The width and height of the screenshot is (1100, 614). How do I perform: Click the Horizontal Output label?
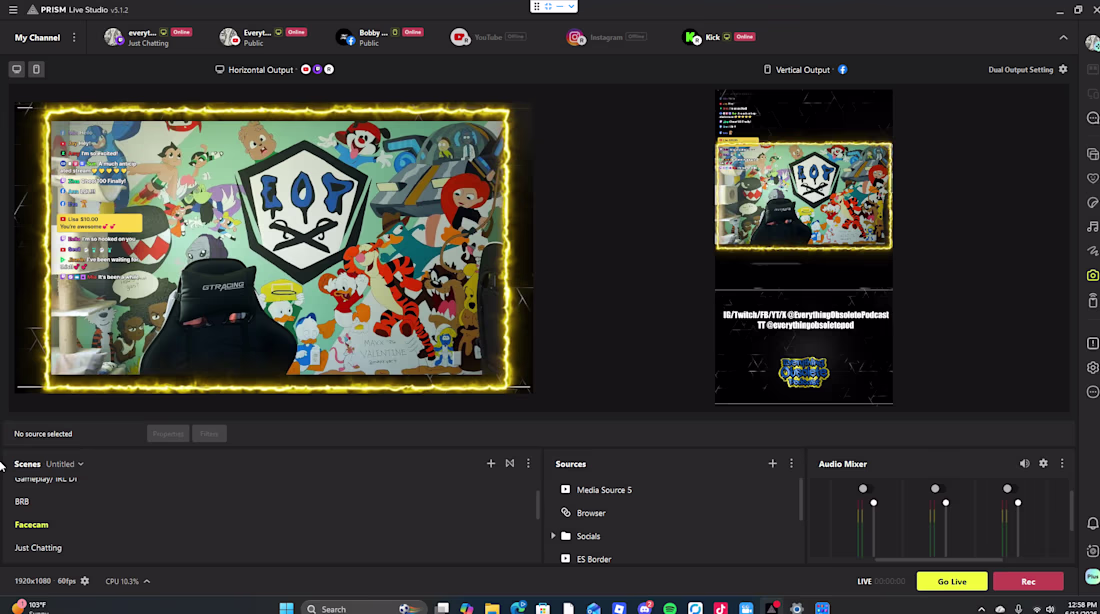260,69
